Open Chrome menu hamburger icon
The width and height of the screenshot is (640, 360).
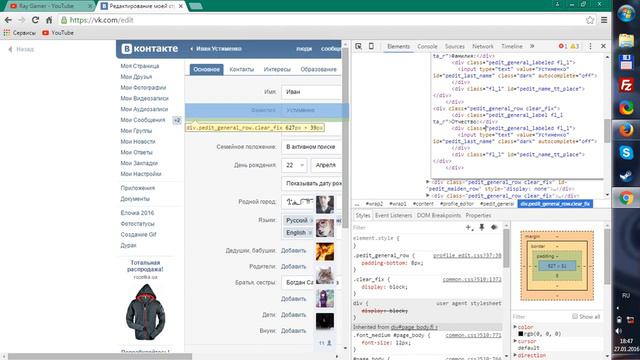(604, 20)
